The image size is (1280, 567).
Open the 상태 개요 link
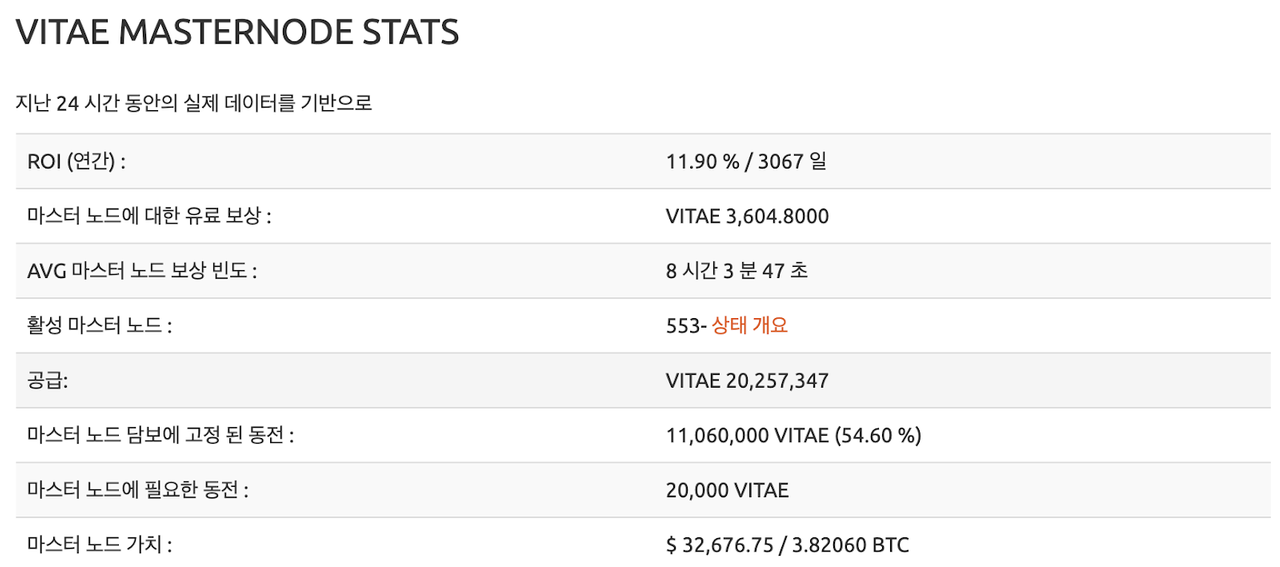click(x=750, y=325)
